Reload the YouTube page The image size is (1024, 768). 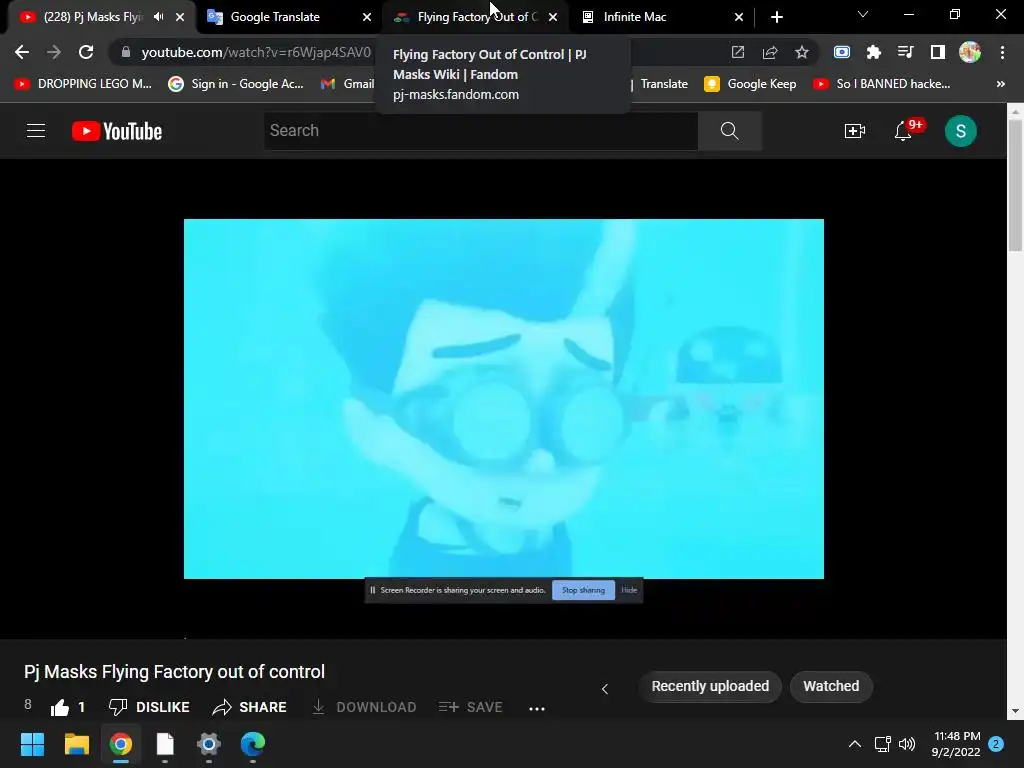click(86, 52)
